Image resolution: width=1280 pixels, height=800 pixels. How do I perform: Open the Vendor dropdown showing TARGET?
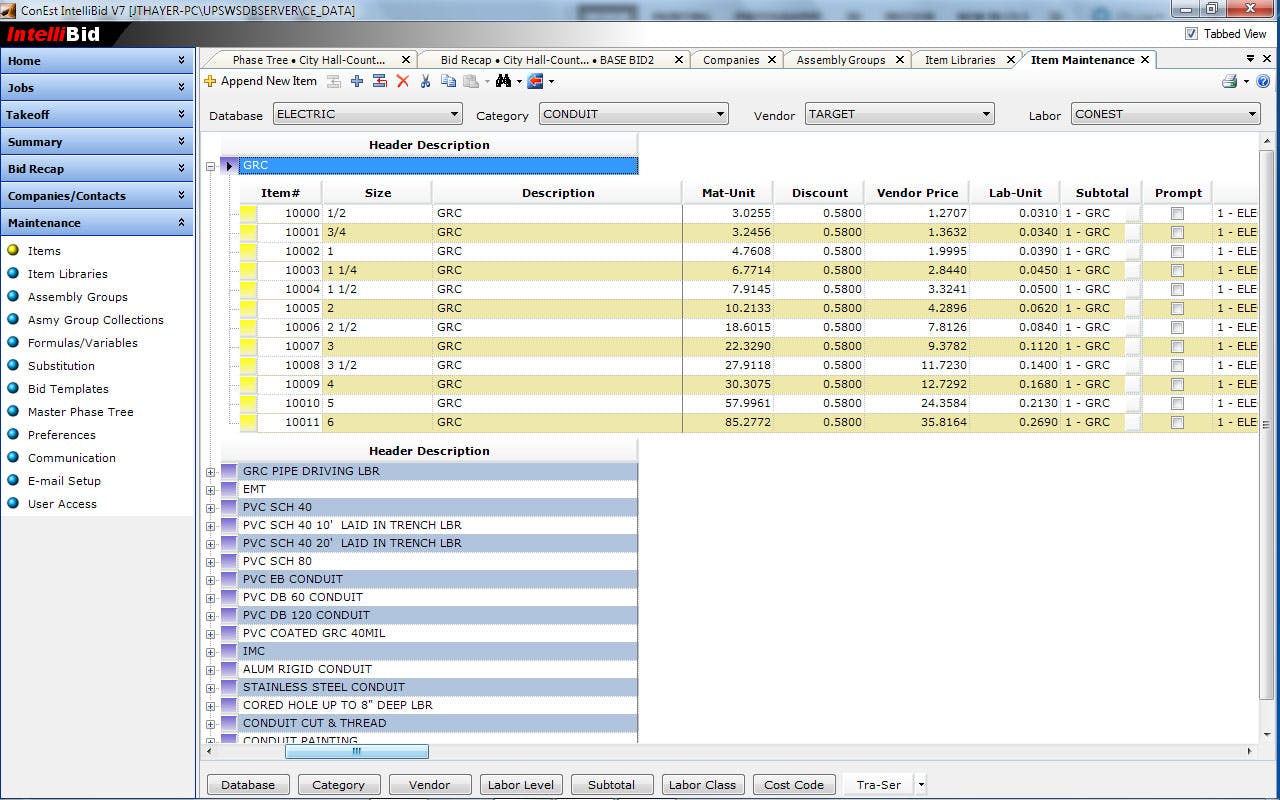click(x=987, y=114)
